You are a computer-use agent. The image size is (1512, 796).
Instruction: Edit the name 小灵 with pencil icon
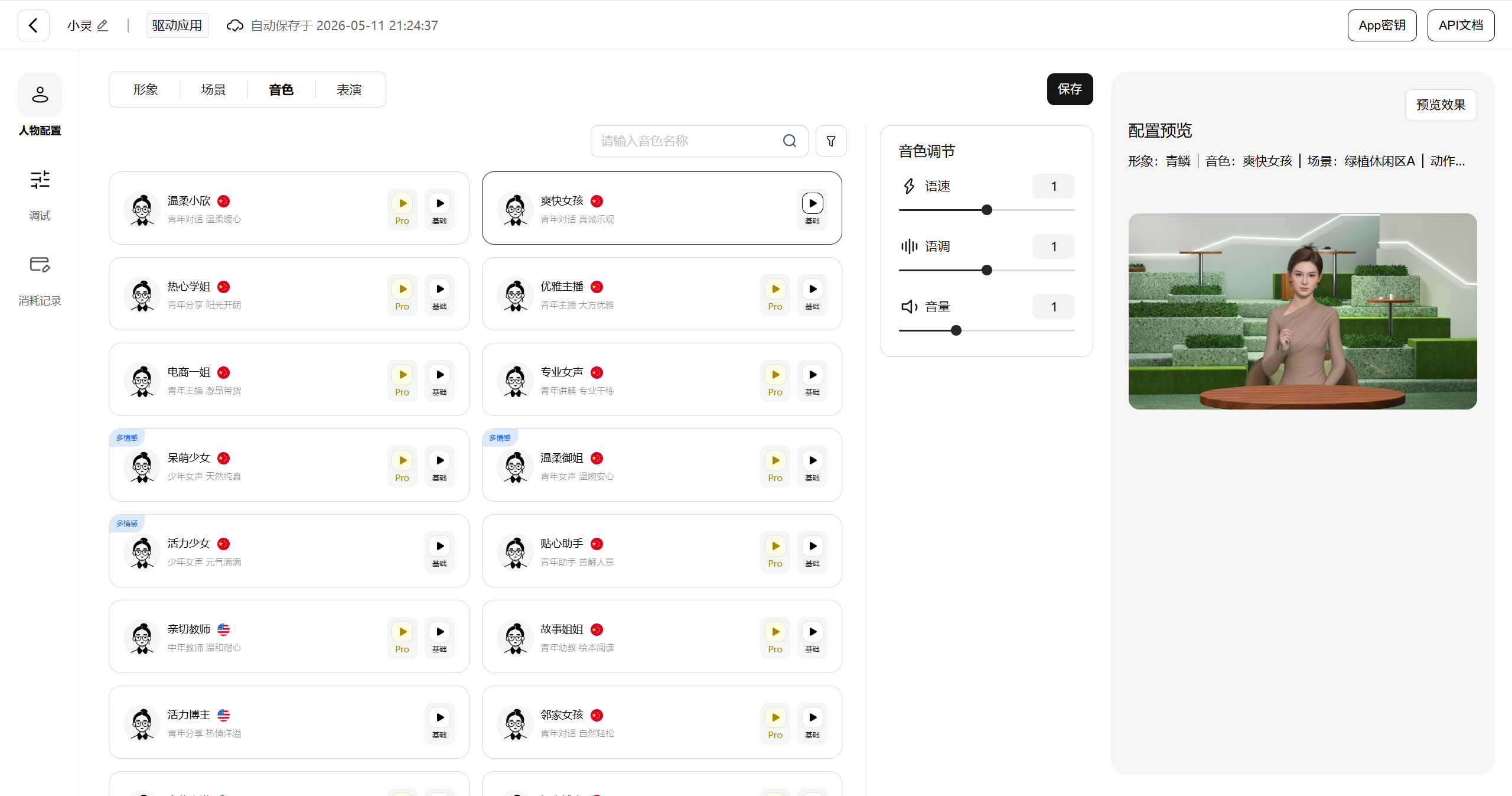coord(103,25)
